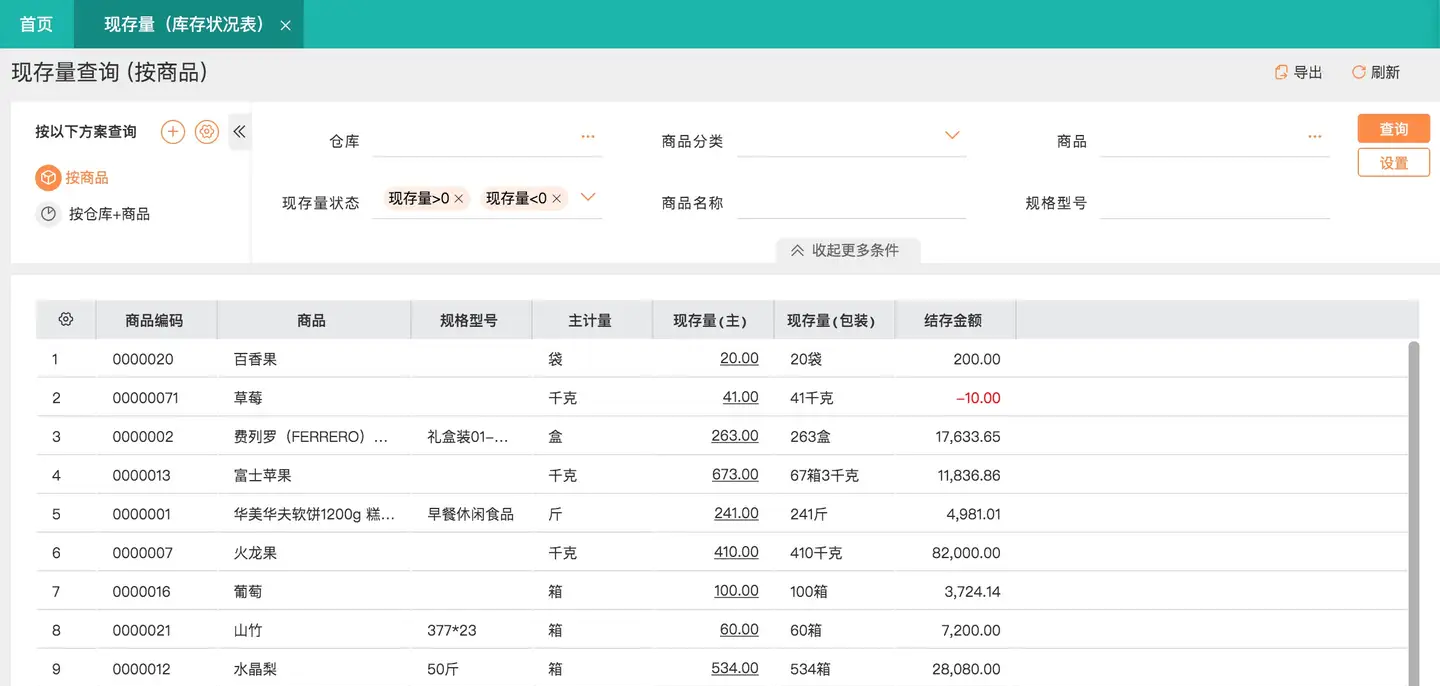Click the table column settings gear icon

pos(66,320)
